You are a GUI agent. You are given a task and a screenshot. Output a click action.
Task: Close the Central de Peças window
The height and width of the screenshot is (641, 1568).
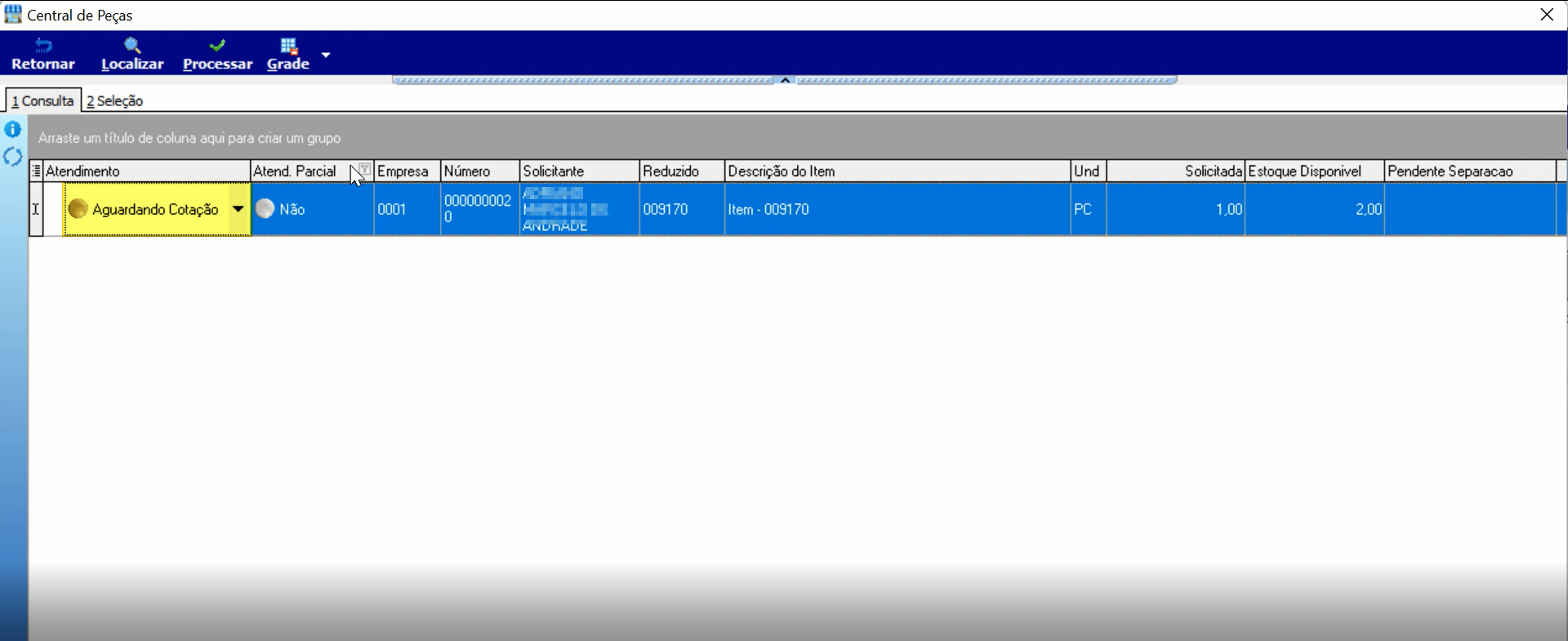[x=1547, y=15]
